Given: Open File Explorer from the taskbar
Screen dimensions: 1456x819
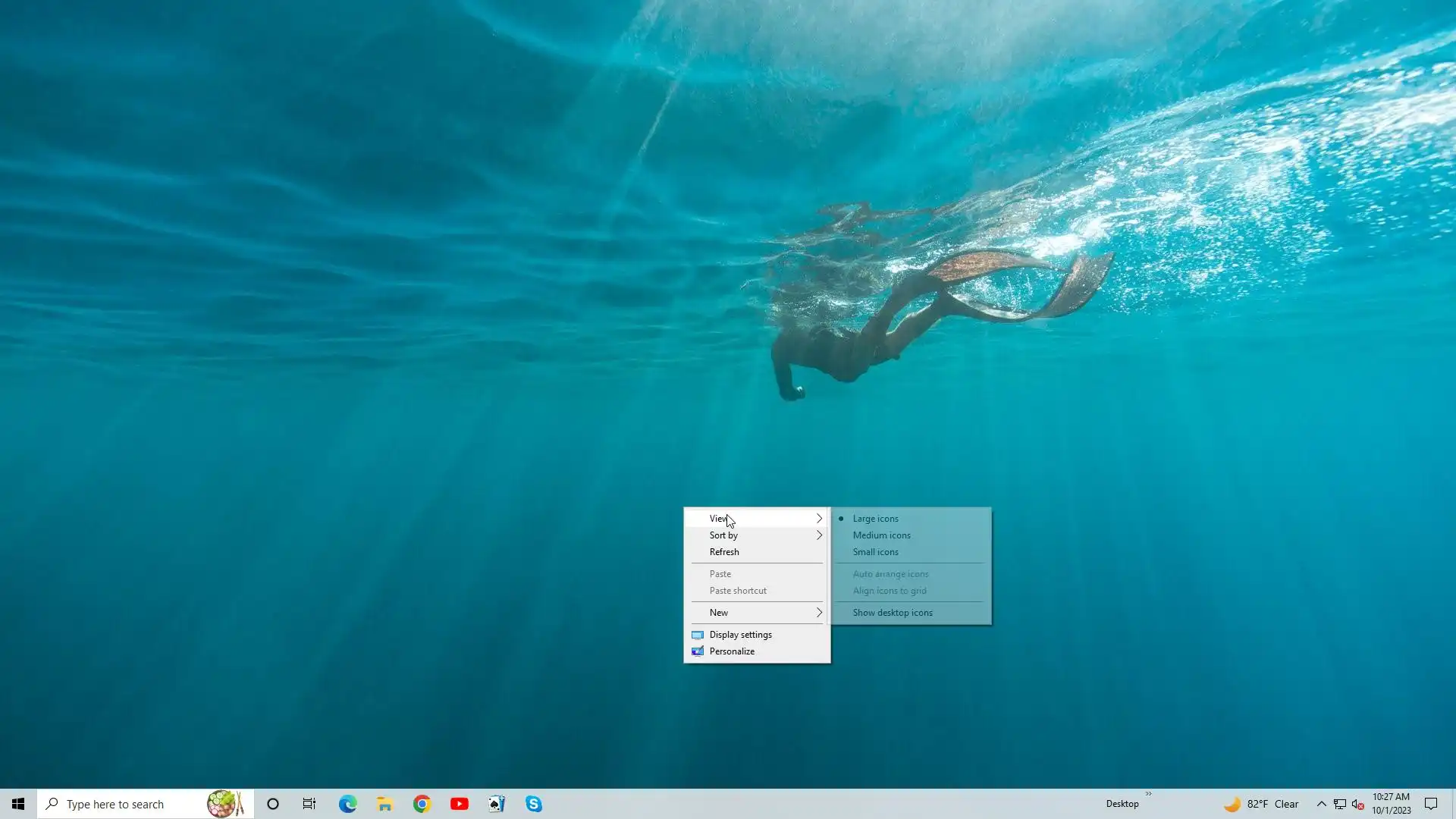Looking at the screenshot, I should point(384,804).
